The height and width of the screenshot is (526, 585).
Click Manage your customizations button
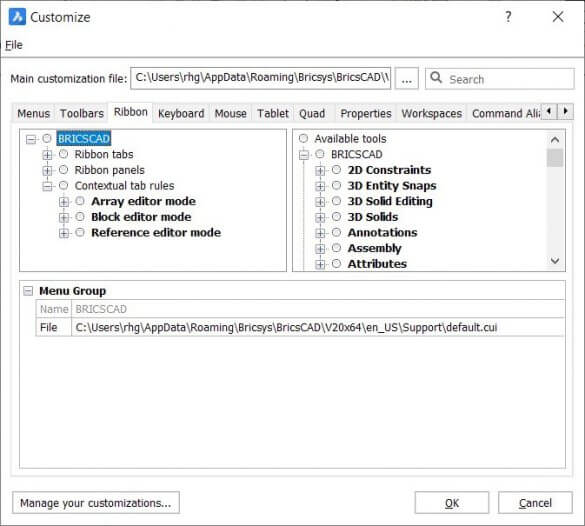pos(96,503)
